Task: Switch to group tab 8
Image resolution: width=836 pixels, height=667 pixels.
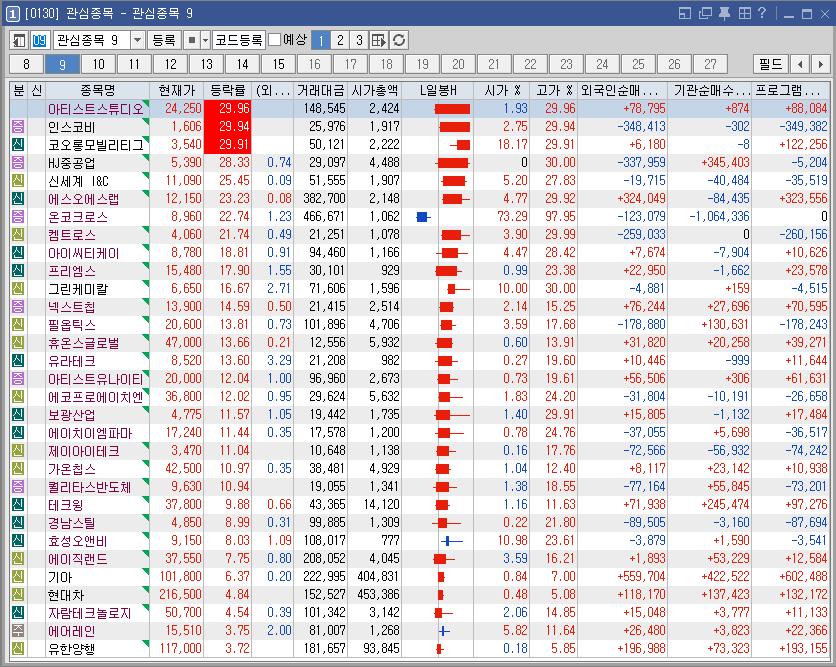Action: click(27, 65)
